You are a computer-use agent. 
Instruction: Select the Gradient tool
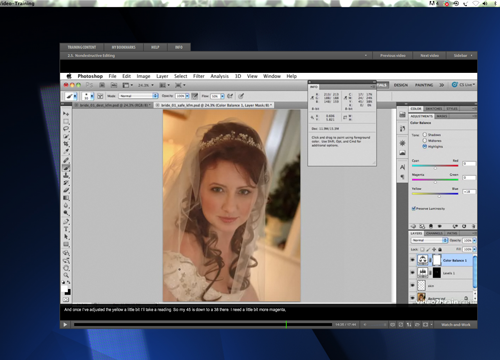click(x=66, y=198)
